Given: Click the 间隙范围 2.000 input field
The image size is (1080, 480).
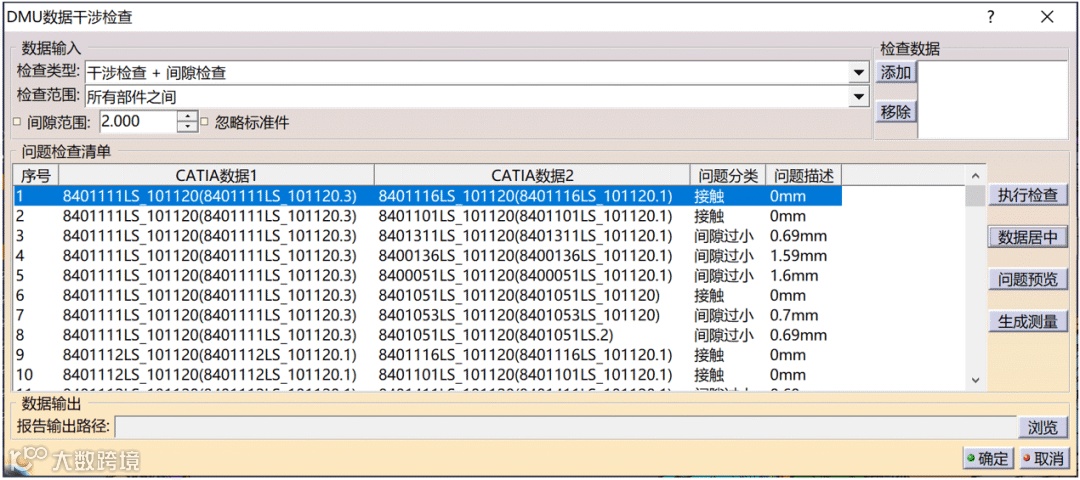Looking at the screenshot, I should [138, 122].
